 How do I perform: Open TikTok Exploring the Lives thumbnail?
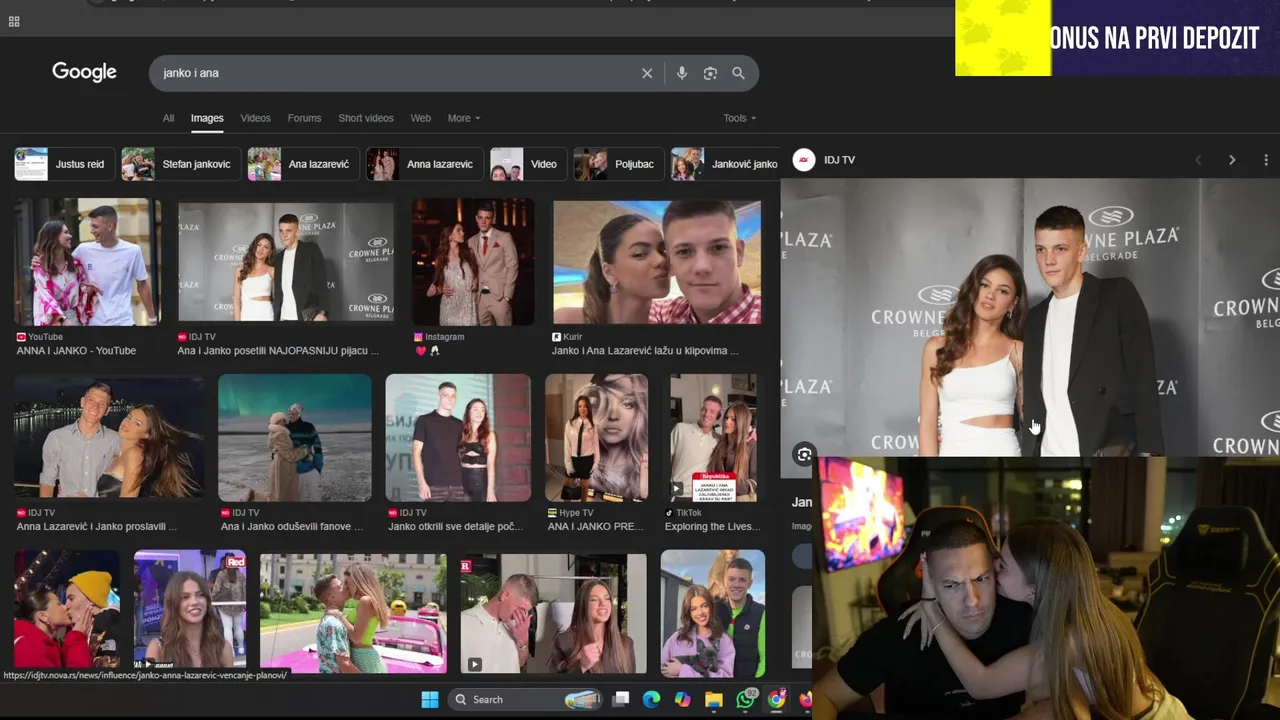(713, 438)
